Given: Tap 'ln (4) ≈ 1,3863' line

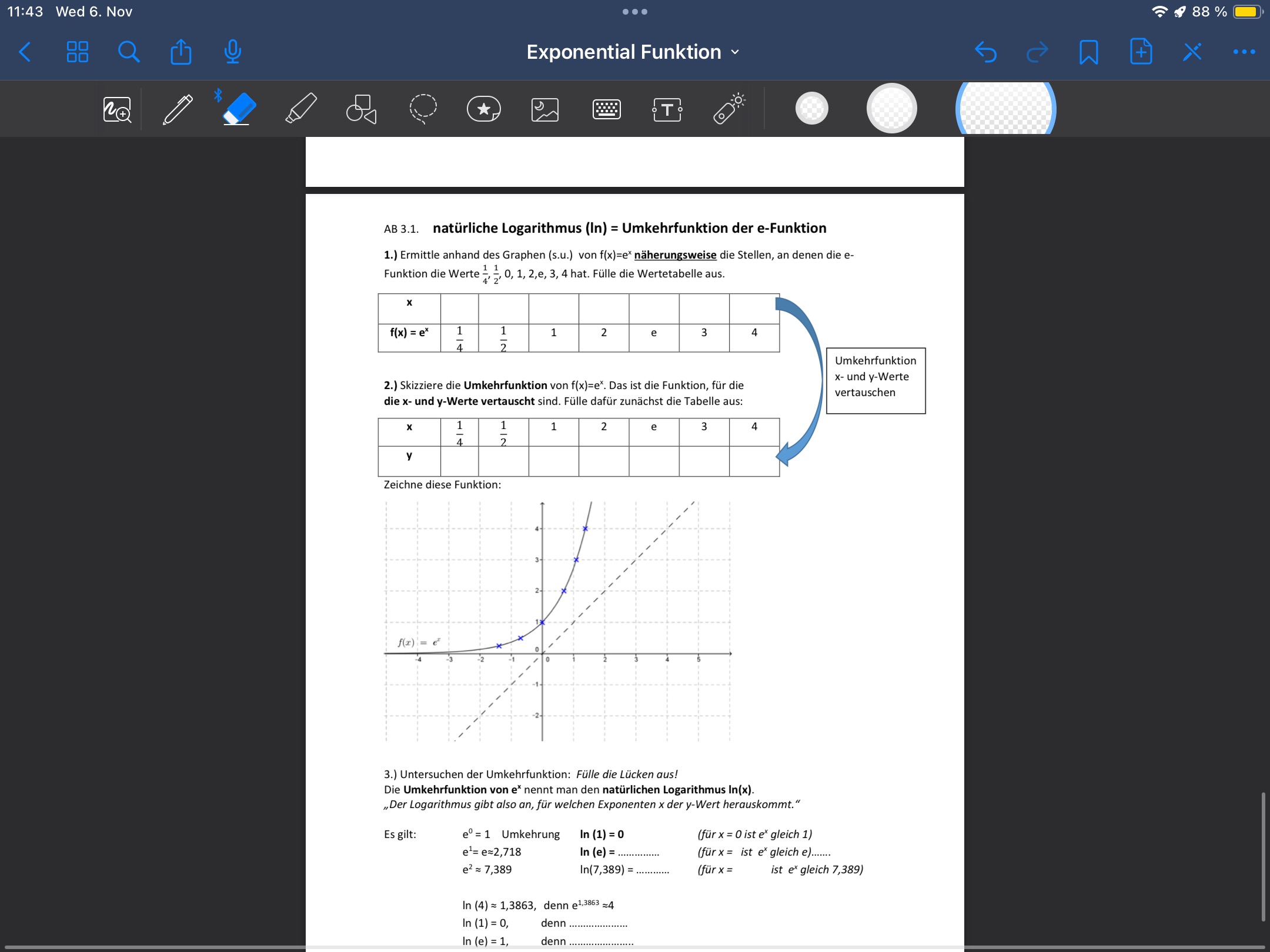Looking at the screenshot, I should pos(538,905).
